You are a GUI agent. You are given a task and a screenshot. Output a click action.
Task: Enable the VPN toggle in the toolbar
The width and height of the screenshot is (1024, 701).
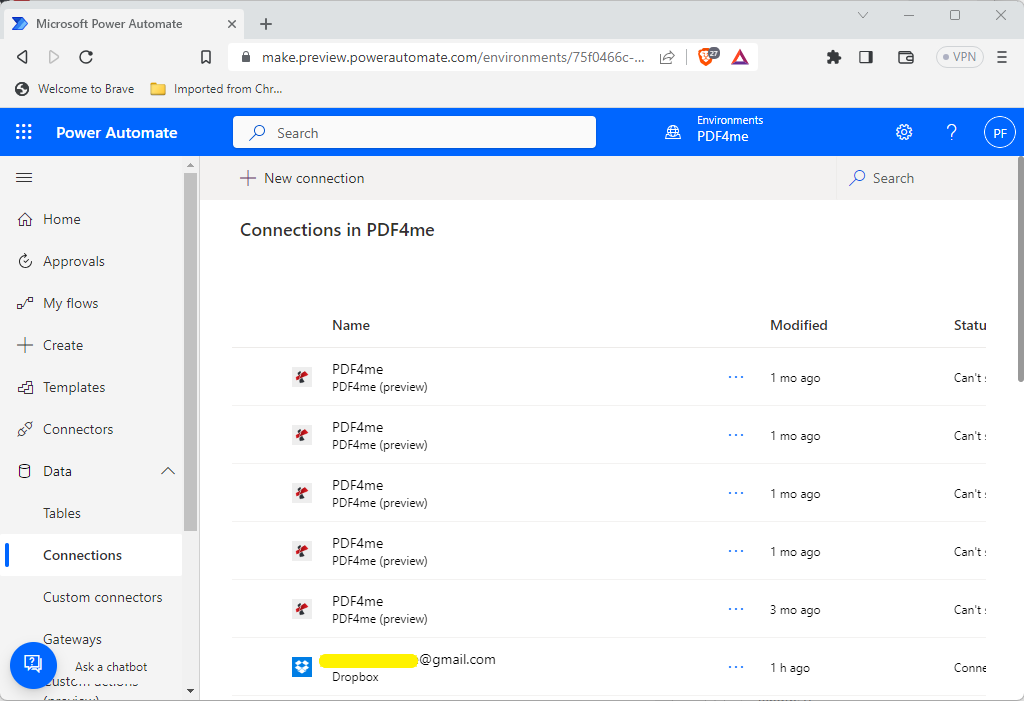pyautogui.click(x=958, y=57)
